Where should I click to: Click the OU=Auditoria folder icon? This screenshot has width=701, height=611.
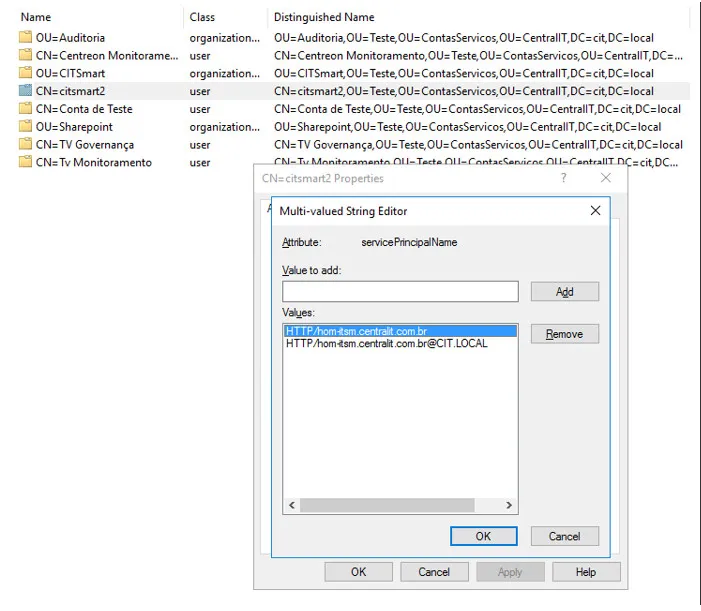coord(25,37)
